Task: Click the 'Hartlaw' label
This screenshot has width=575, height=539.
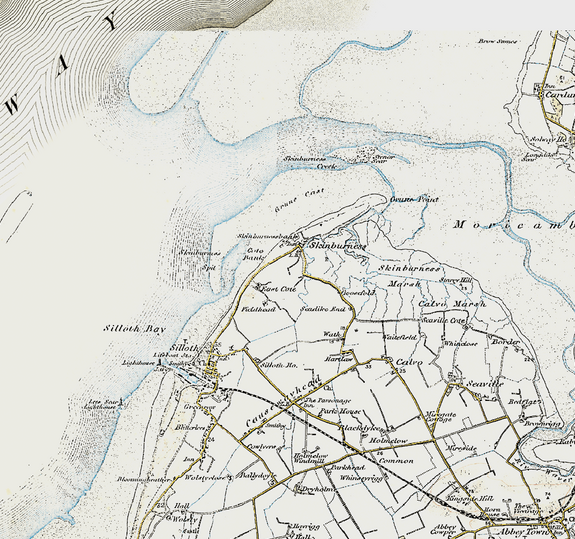Action: point(338,359)
